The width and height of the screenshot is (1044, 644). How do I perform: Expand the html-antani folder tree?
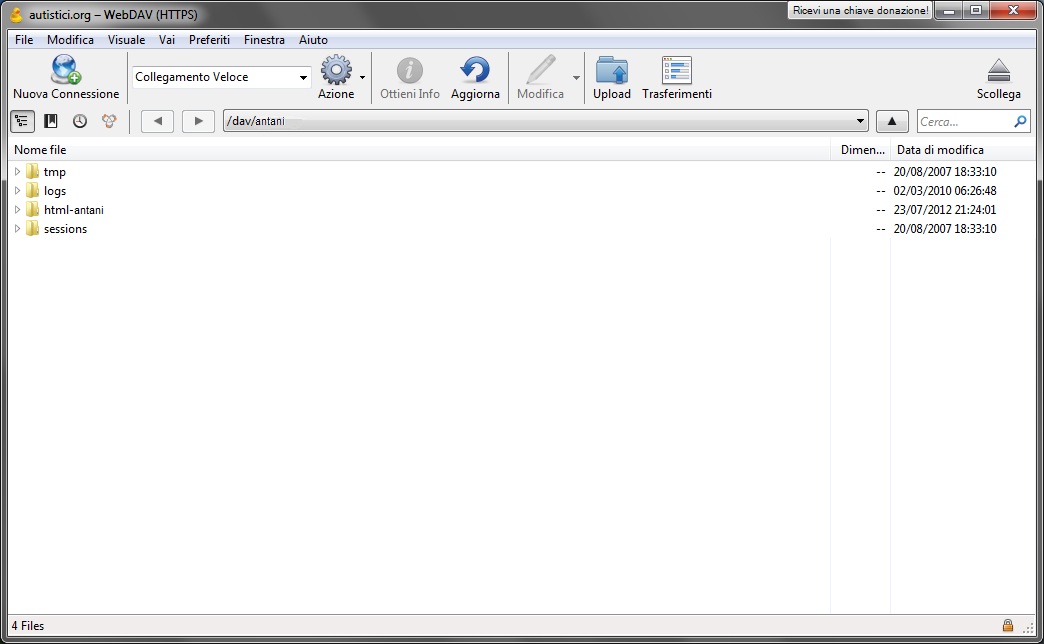17,210
